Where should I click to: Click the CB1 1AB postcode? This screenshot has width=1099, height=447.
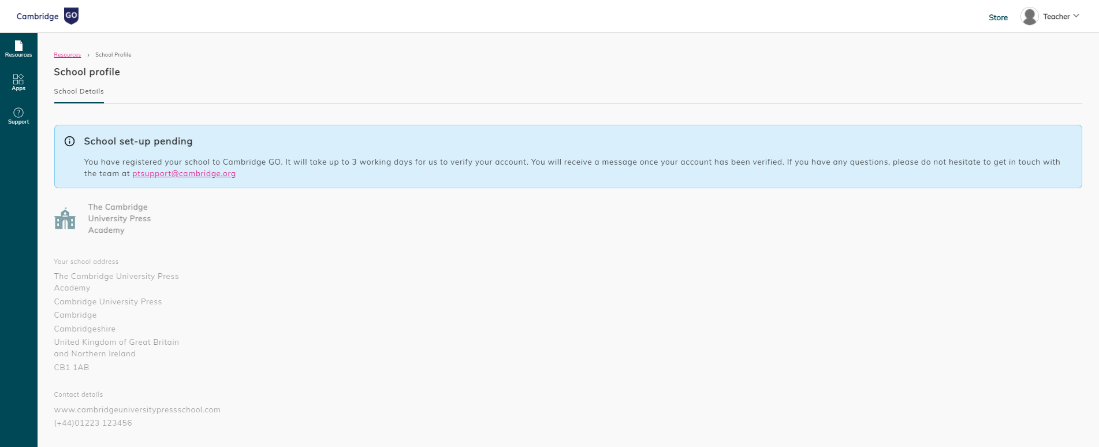click(x=71, y=367)
